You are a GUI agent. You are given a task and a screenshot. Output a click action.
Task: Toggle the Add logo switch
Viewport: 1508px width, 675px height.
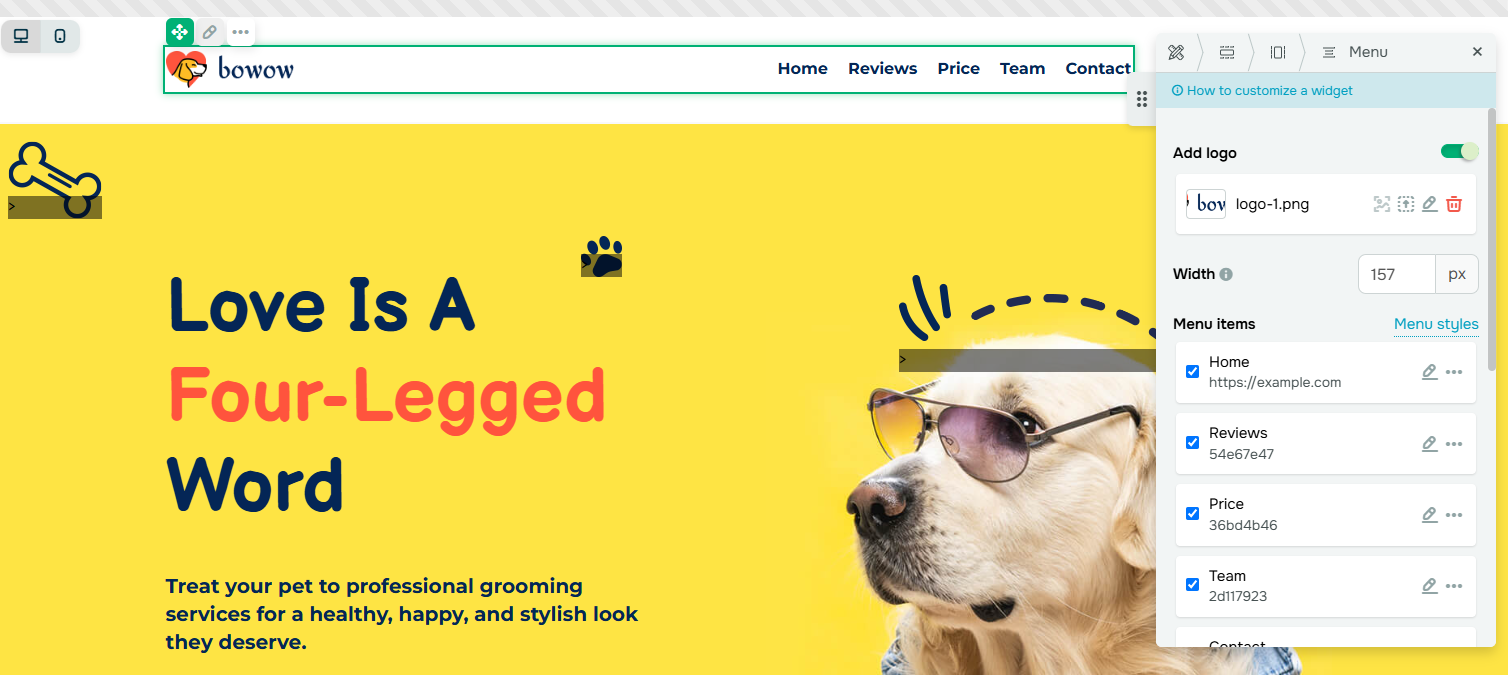(x=1459, y=152)
